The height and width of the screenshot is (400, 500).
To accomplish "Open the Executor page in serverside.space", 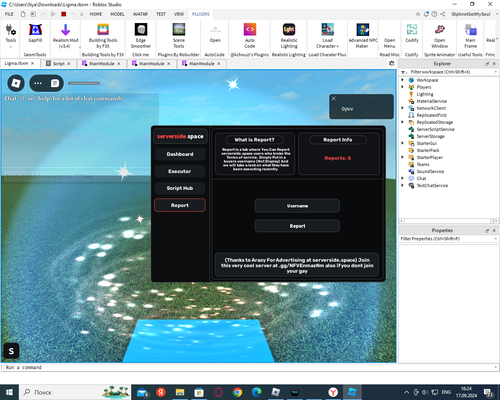I will (x=180, y=171).
